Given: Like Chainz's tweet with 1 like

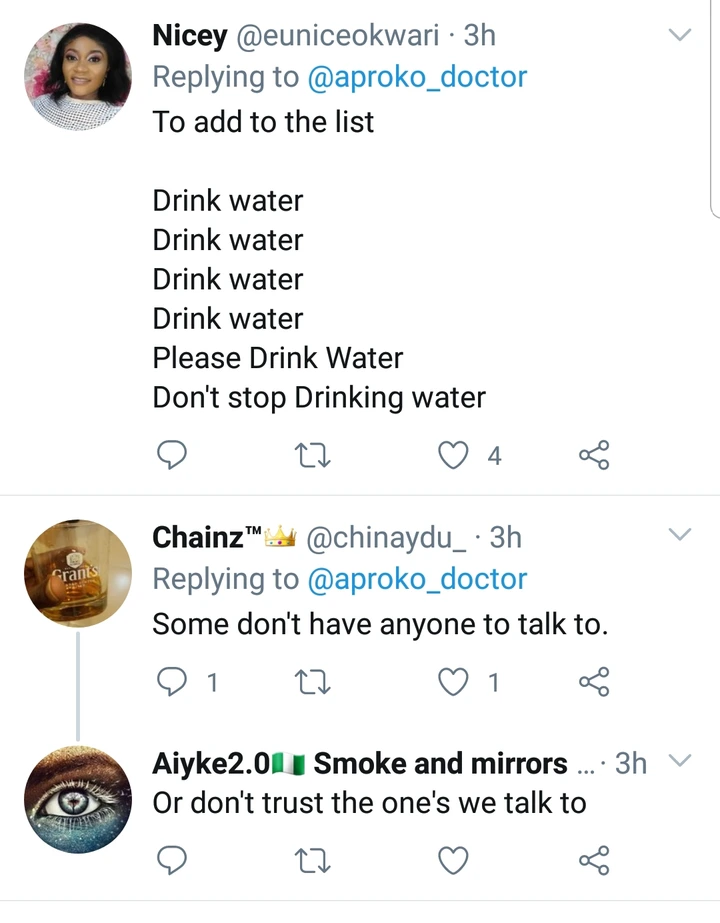Looking at the screenshot, I should pyautogui.click(x=455, y=682).
